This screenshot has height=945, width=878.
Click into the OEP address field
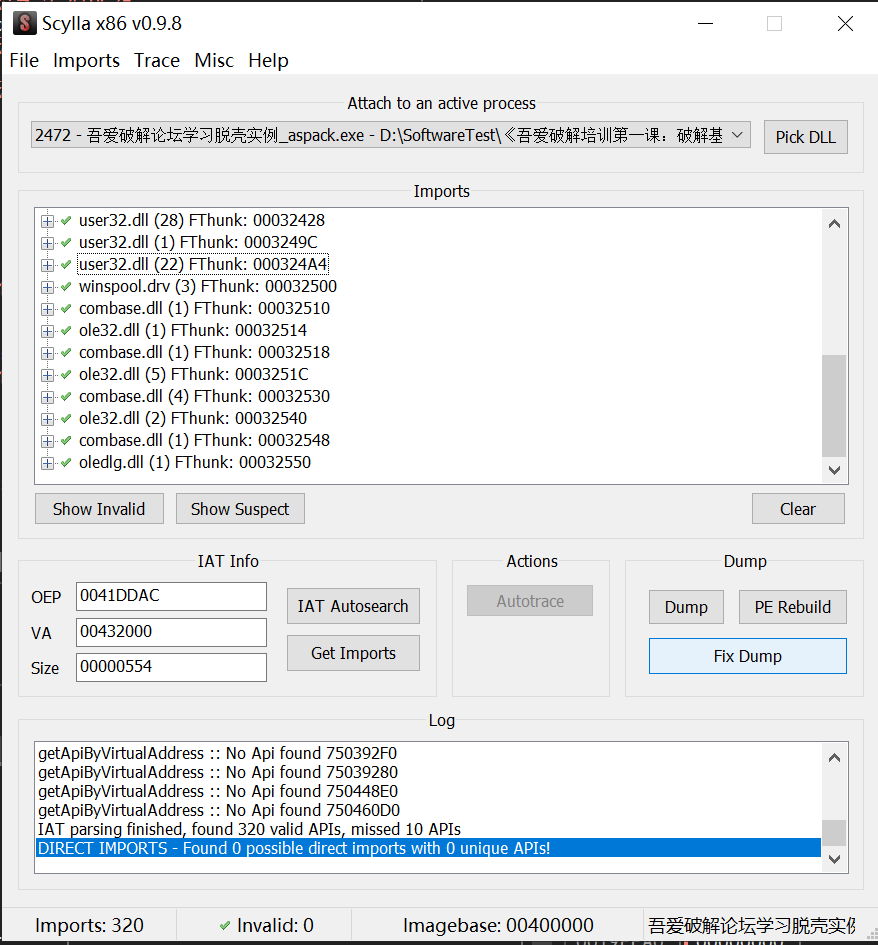171,596
